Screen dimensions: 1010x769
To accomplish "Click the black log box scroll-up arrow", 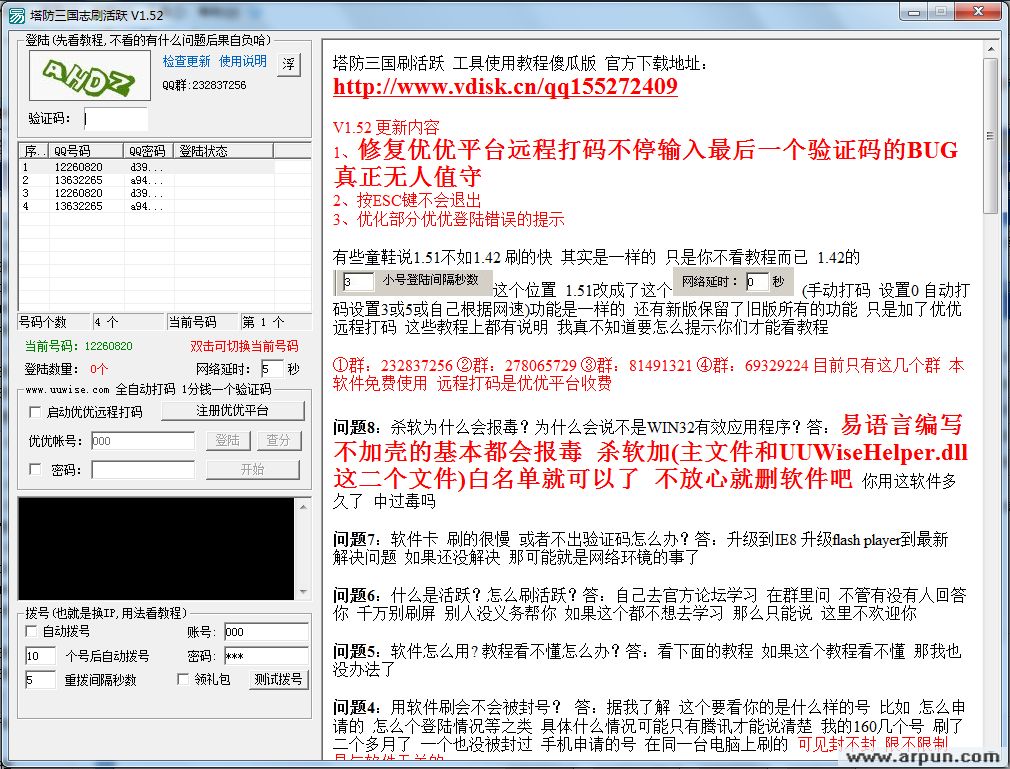I will [303, 507].
